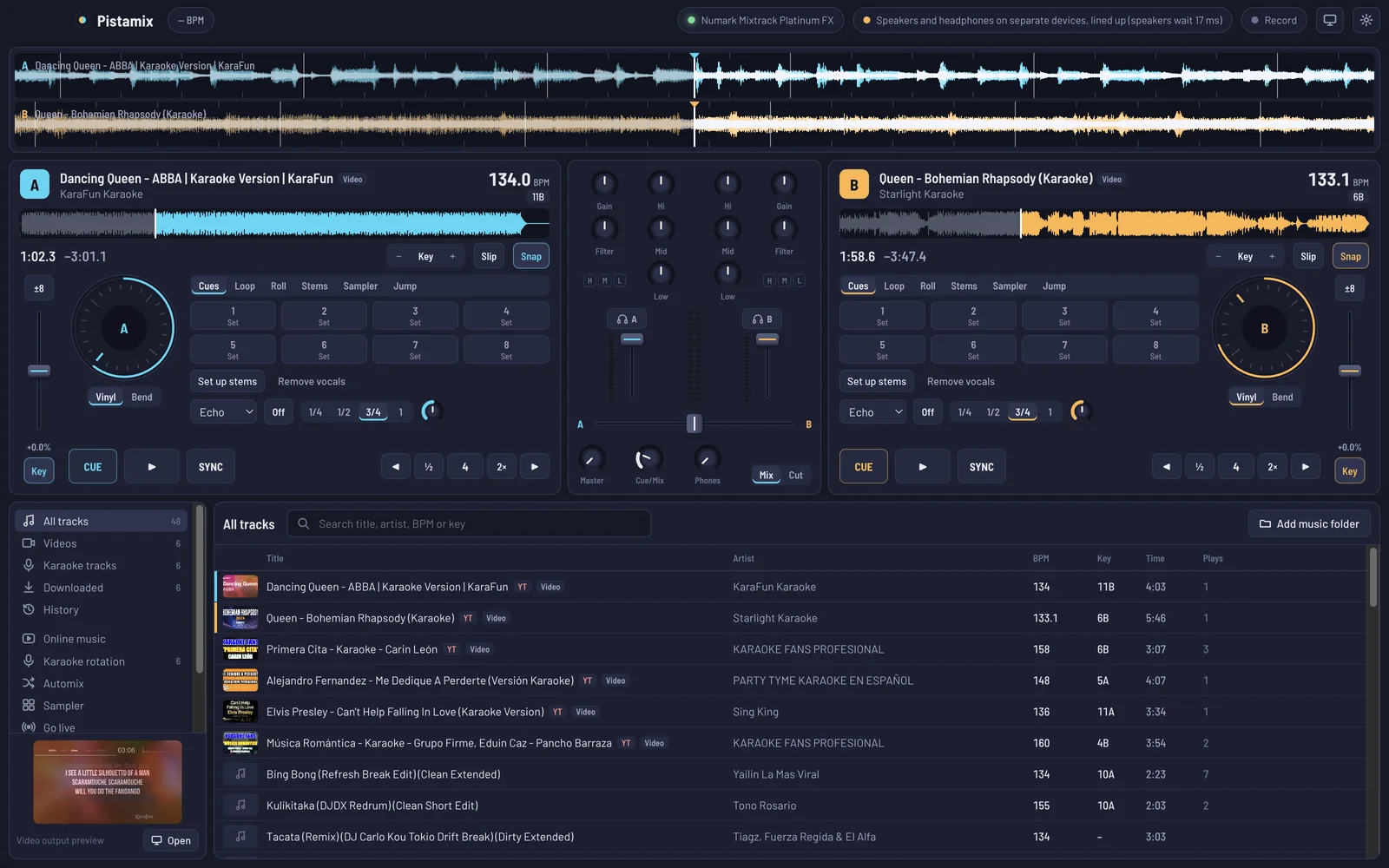Open Karaoke rotation in sidebar
This screenshot has height=868, width=1389.
pos(102,661)
